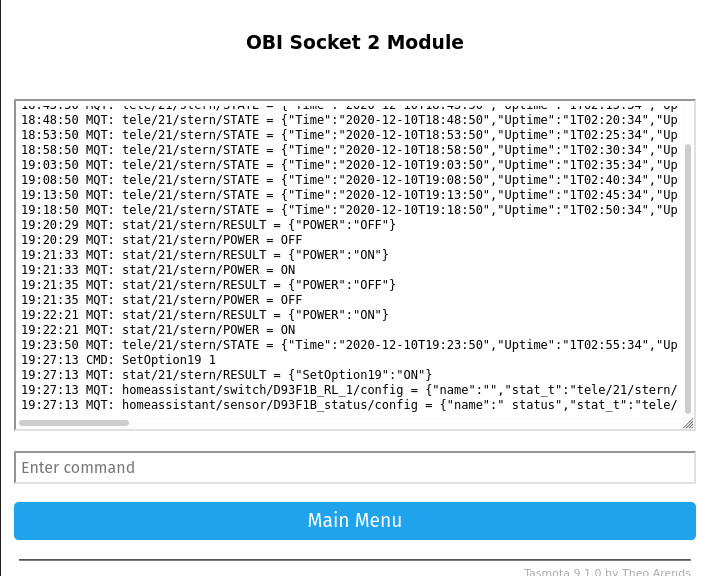Select the 19:21:33 POWER = ON log line

coord(158,270)
